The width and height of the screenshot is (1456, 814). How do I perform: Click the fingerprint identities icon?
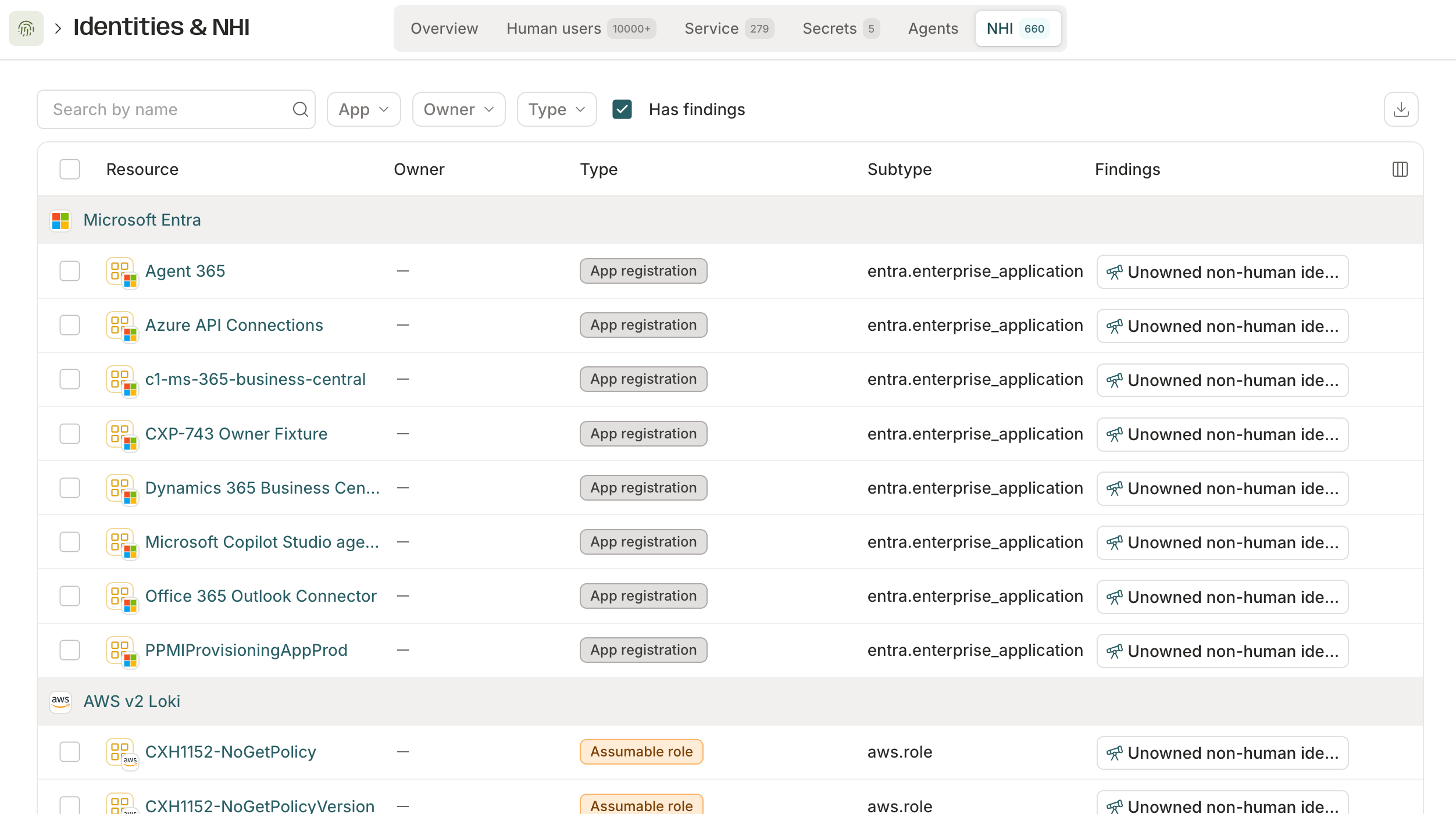pos(26,28)
